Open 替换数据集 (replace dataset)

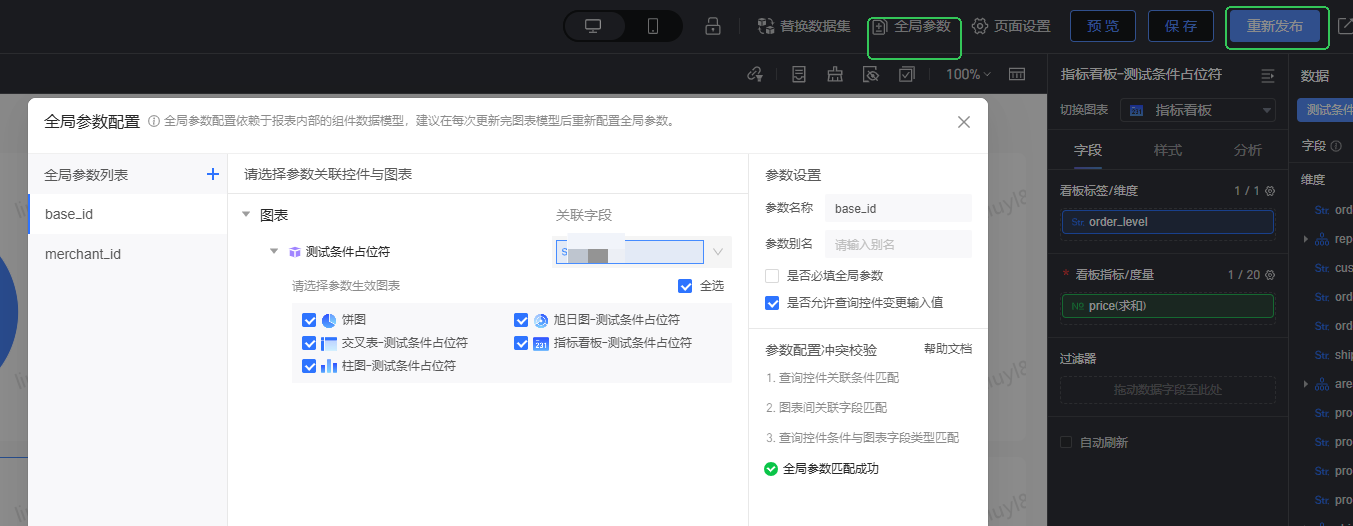click(x=804, y=26)
